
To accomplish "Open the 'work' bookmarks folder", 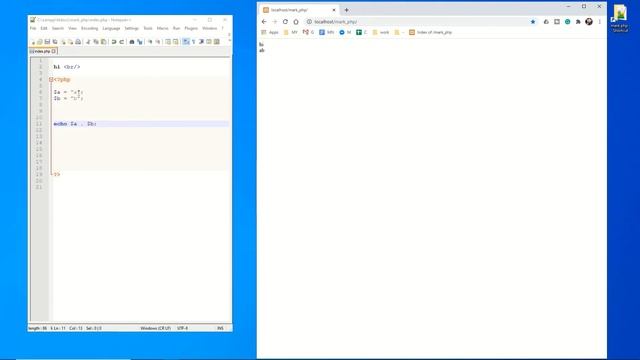I will tap(381, 32).
